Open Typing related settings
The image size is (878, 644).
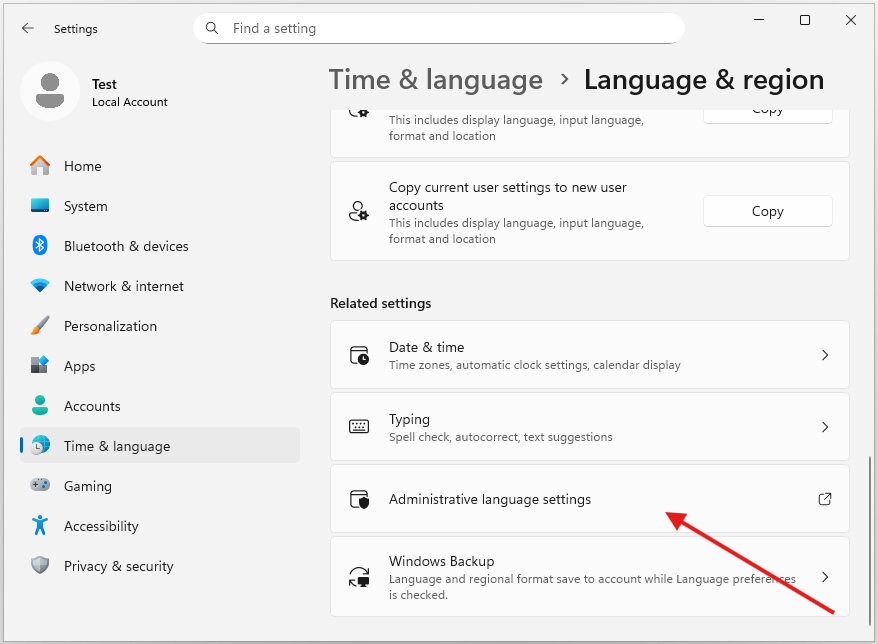(x=590, y=427)
